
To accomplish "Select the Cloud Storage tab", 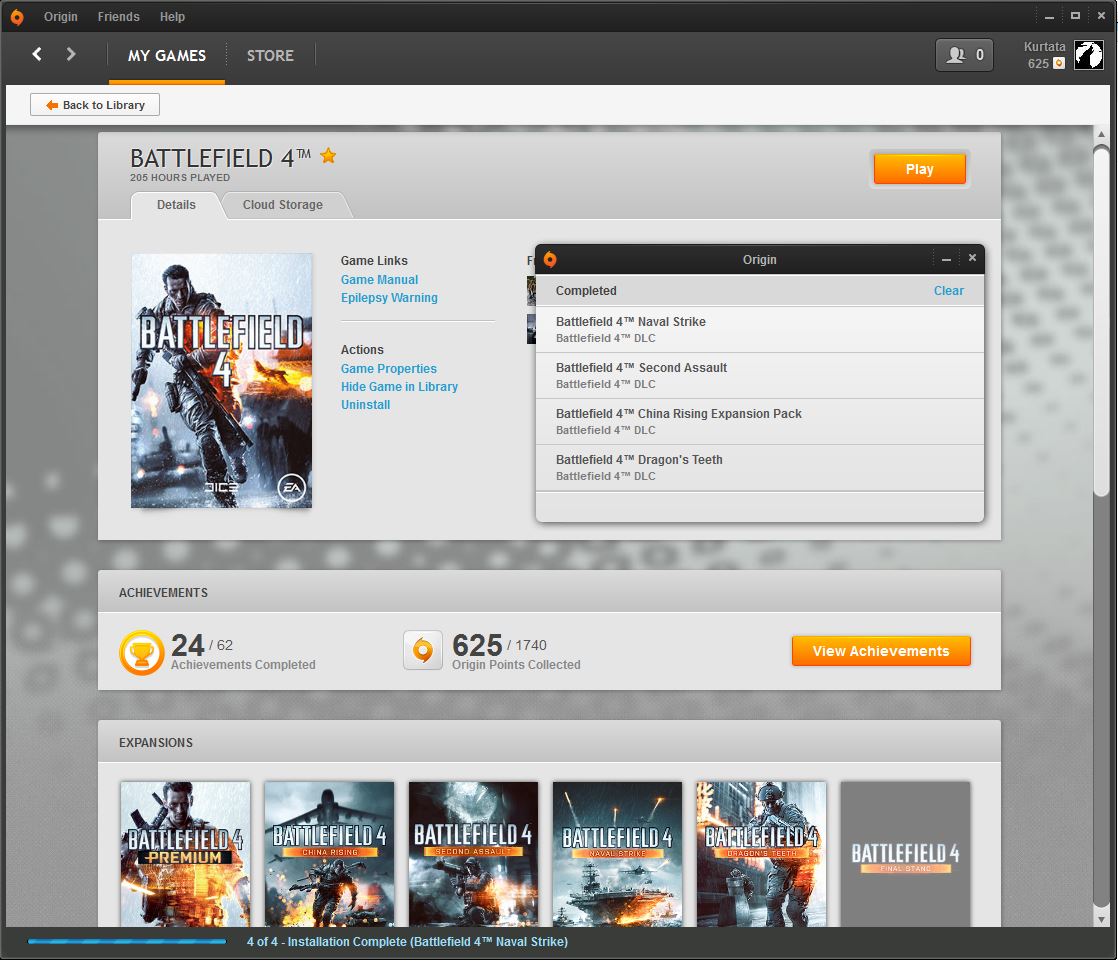I will pos(282,205).
